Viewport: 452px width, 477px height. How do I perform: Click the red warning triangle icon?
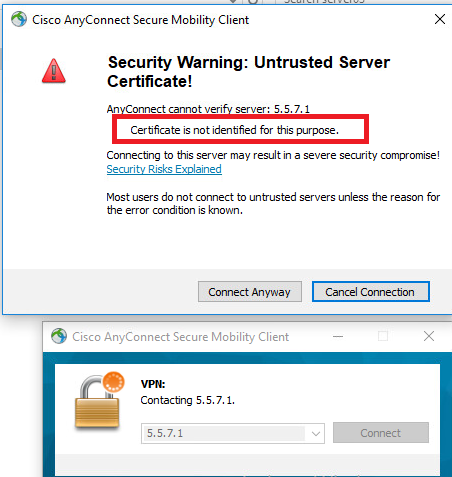coord(54,71)
